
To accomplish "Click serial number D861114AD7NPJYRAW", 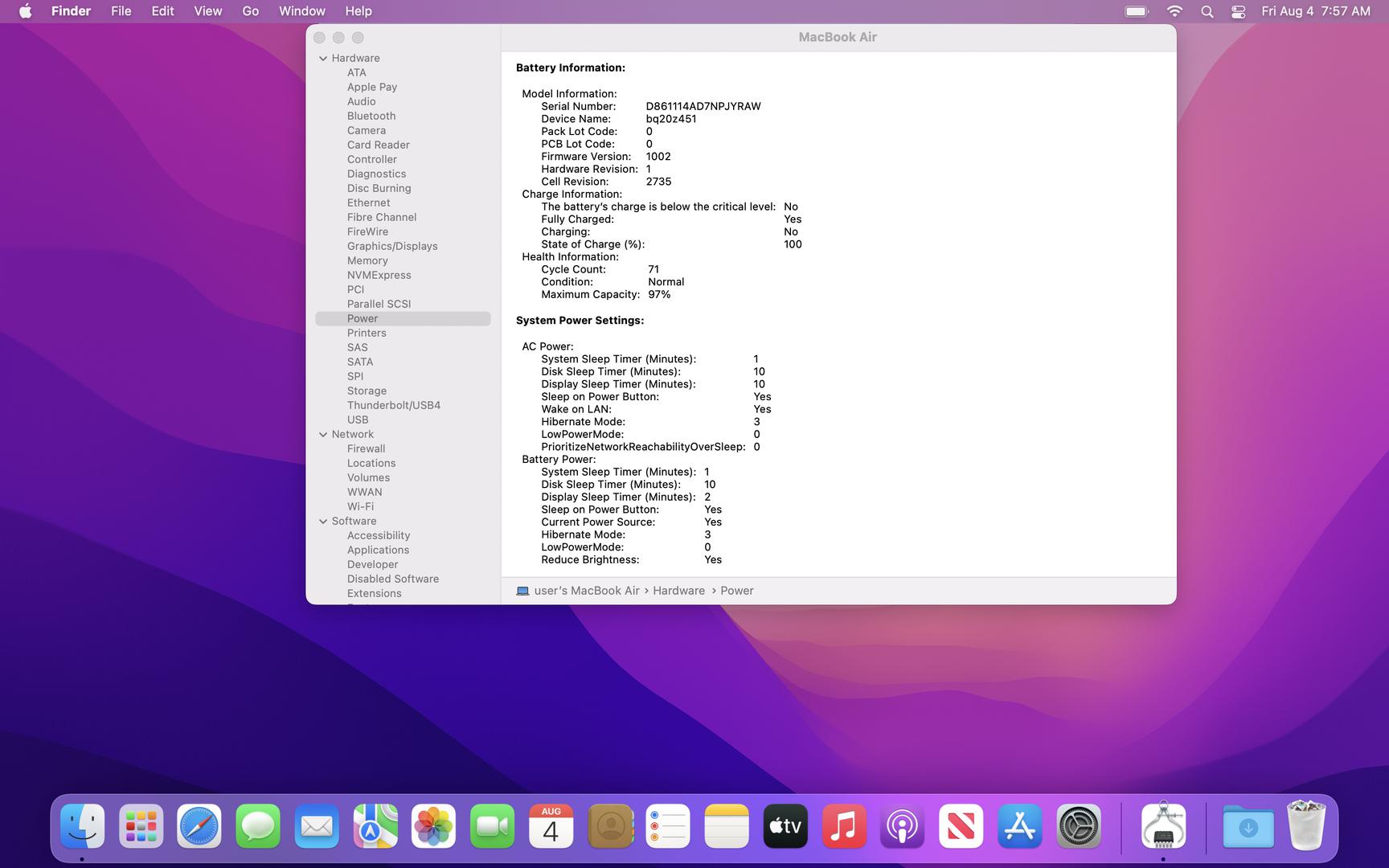I will (703, 106).
